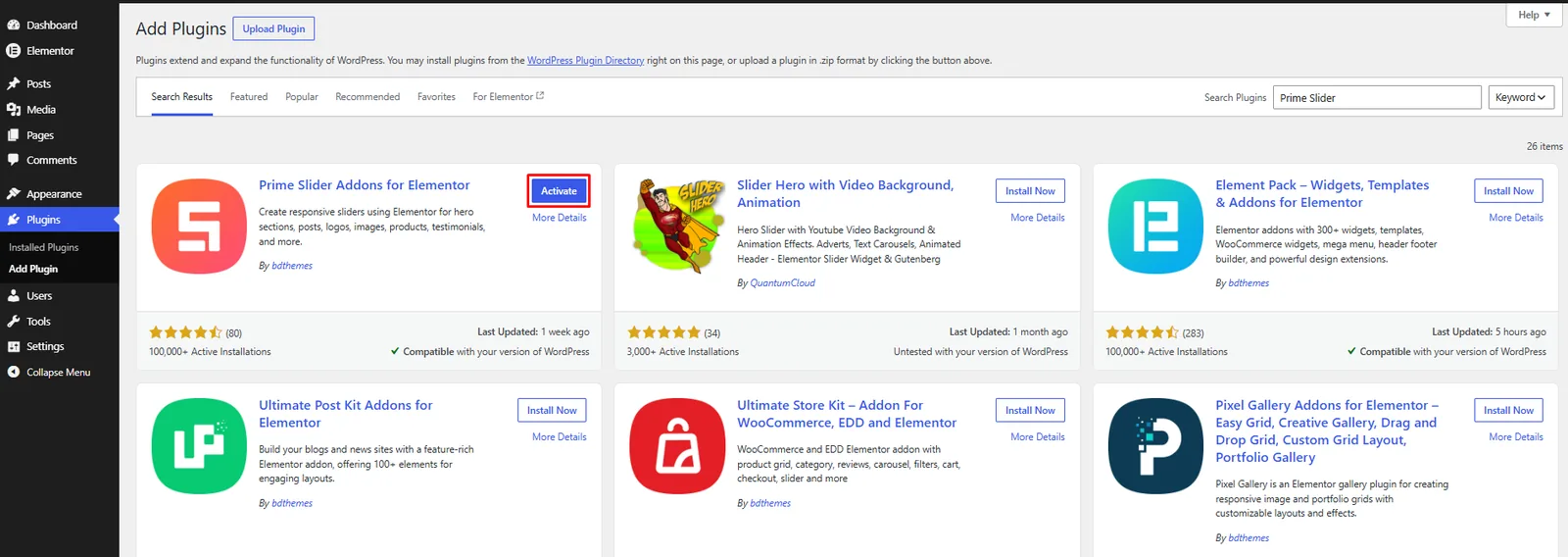The image size is (1568, 557).
Task: Click the Posts pin icon
Action: pos(14,84)
